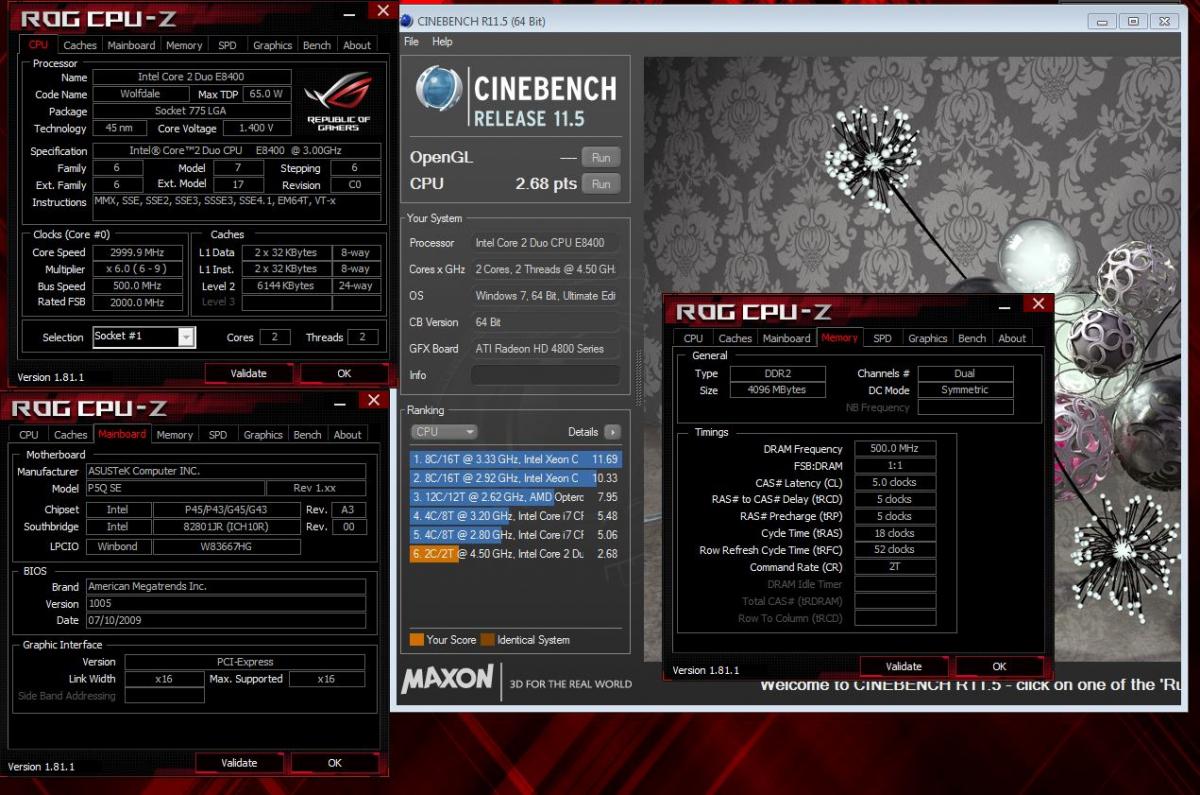The width and height of the screenshot is (1200, 795).
Task: Click the Cinebench title bar app icon
Action: click(x=408, y=20)
